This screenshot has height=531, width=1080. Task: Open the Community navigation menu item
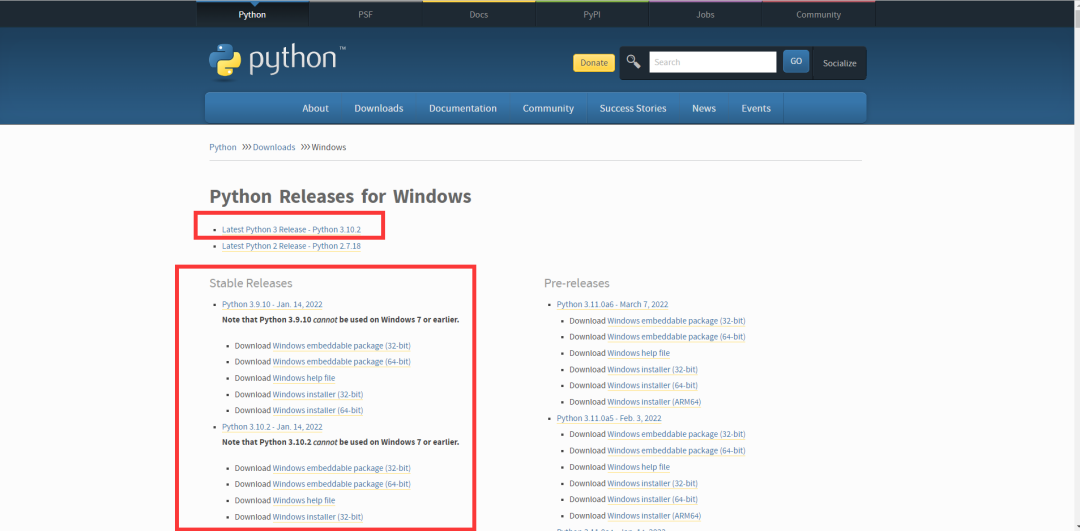548,108
